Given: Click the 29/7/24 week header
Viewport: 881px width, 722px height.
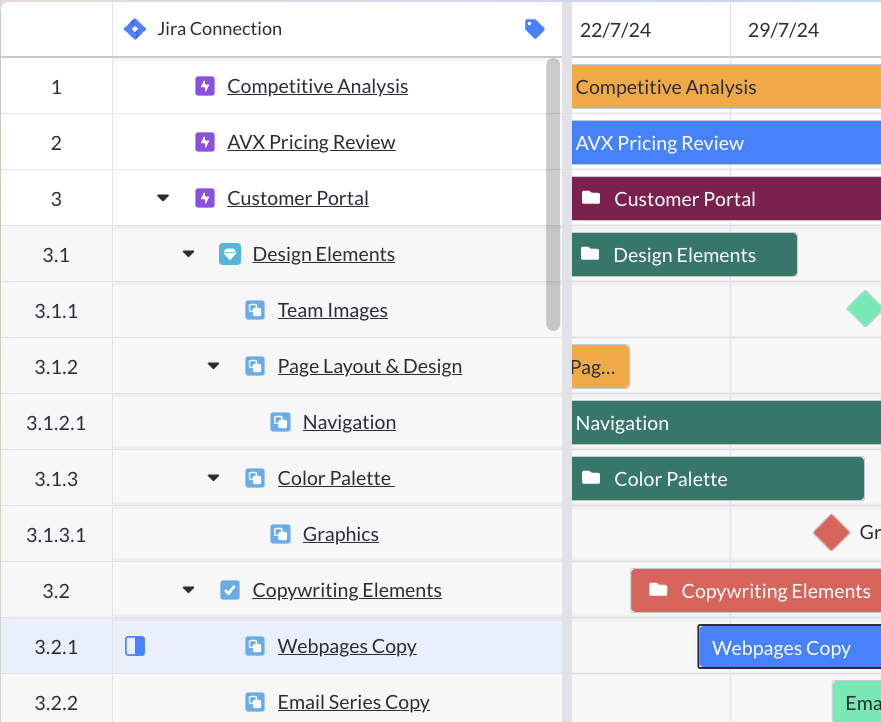Looking at the screenshot, I should 806,29.
